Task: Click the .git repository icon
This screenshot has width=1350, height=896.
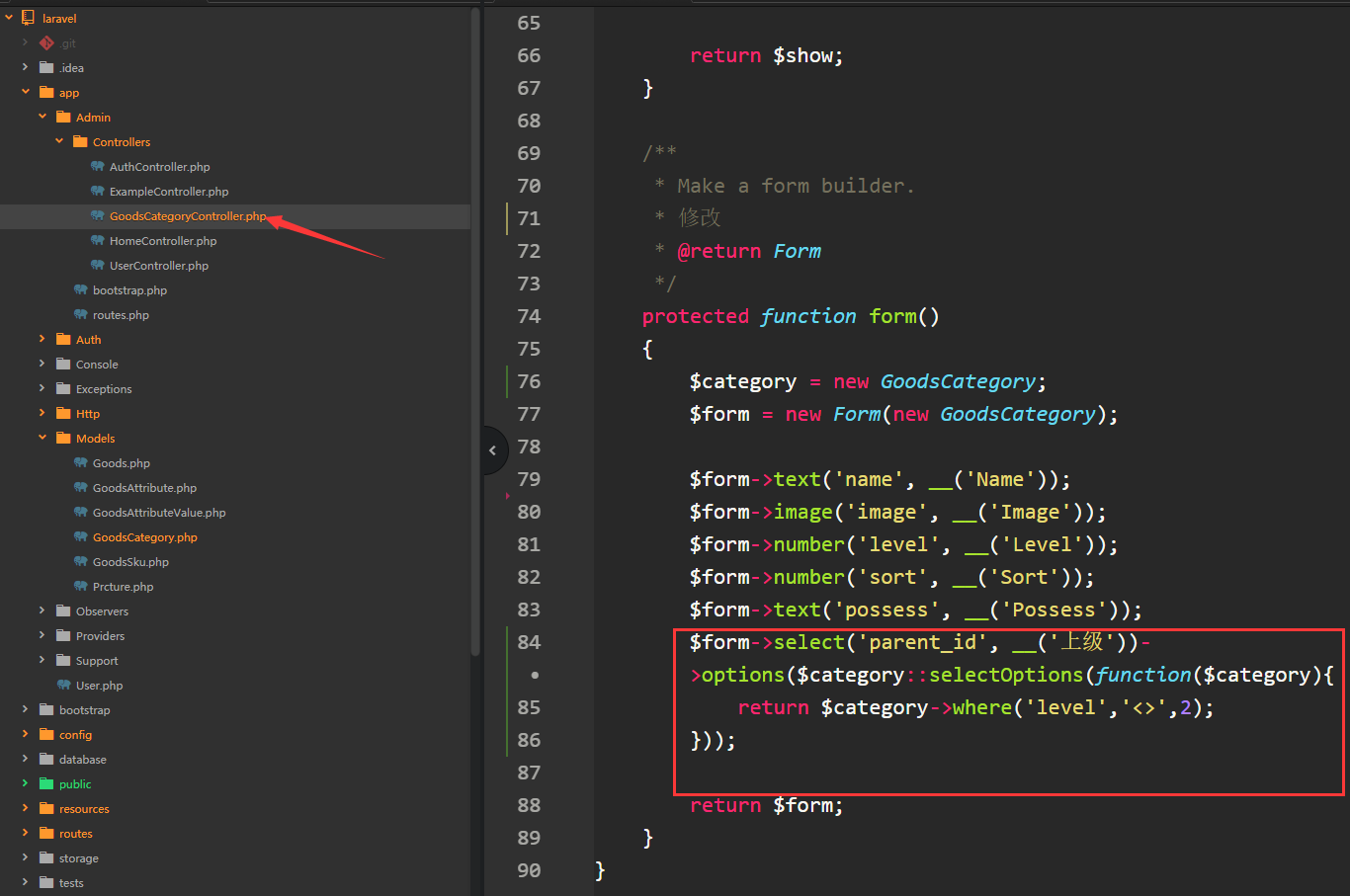Action: pyautogui.click(x=46, y=42)
